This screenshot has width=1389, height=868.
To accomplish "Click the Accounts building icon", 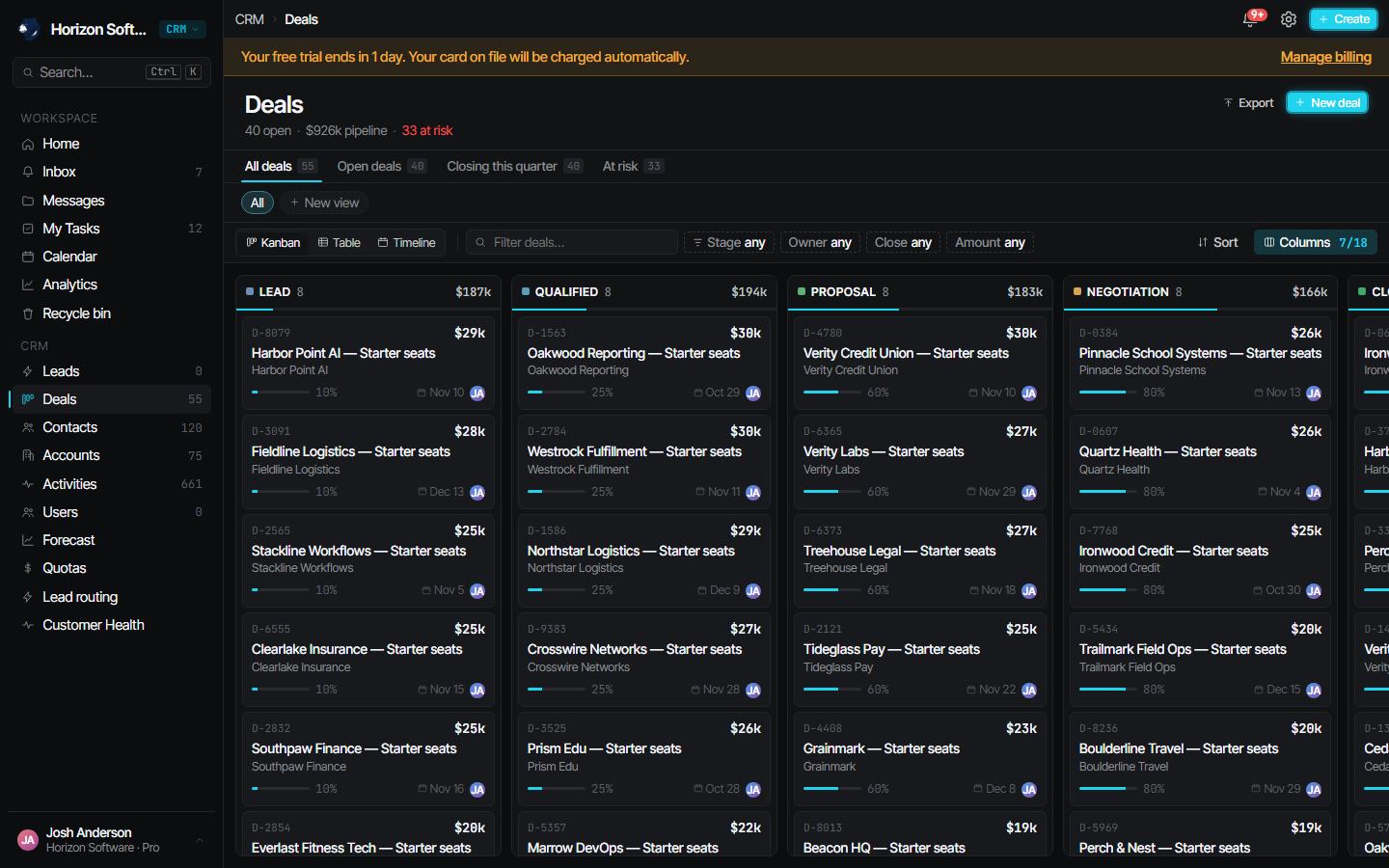I will [x=28, y=455].
